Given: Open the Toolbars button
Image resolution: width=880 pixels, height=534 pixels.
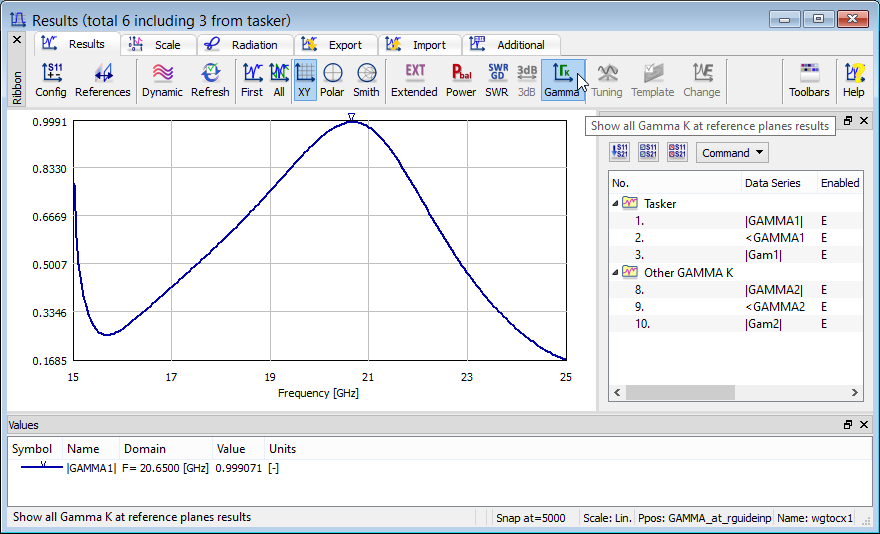Looking at the screenshot, I should click(x=809, y=80).
